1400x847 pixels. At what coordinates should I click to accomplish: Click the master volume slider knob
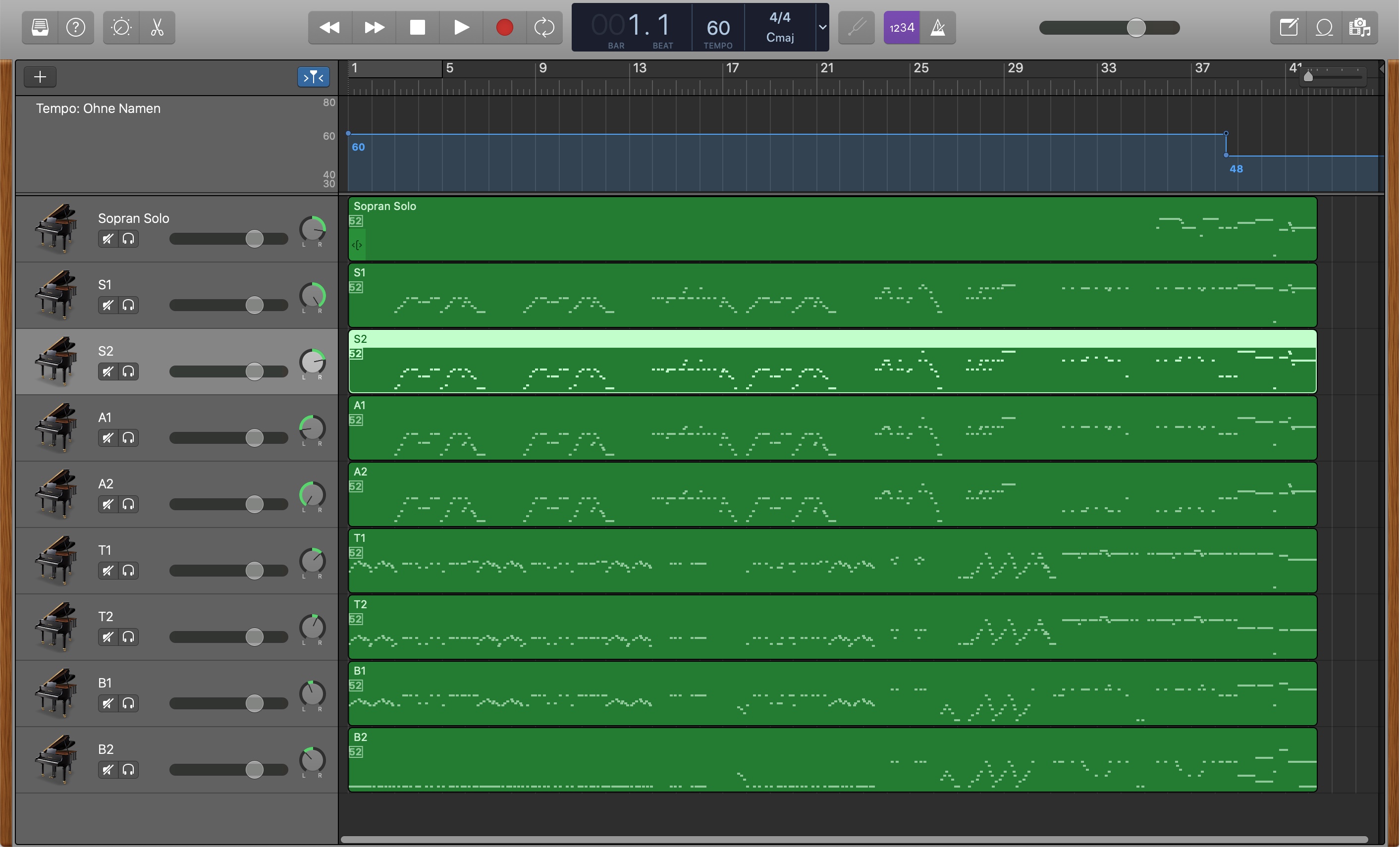pyautogui.click(x=1136, y=27)
